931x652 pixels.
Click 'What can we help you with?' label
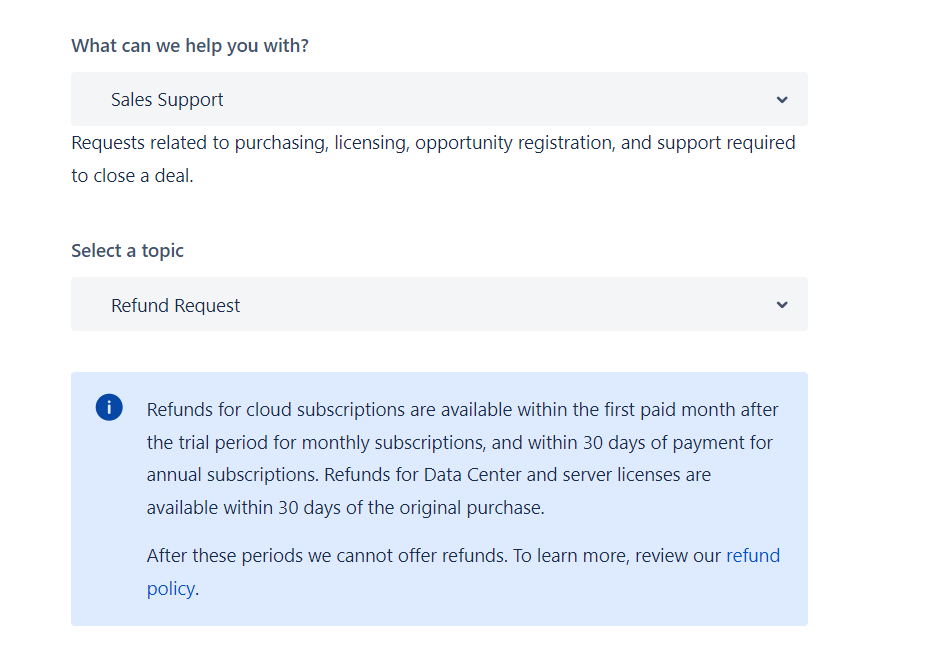point(190,46)
